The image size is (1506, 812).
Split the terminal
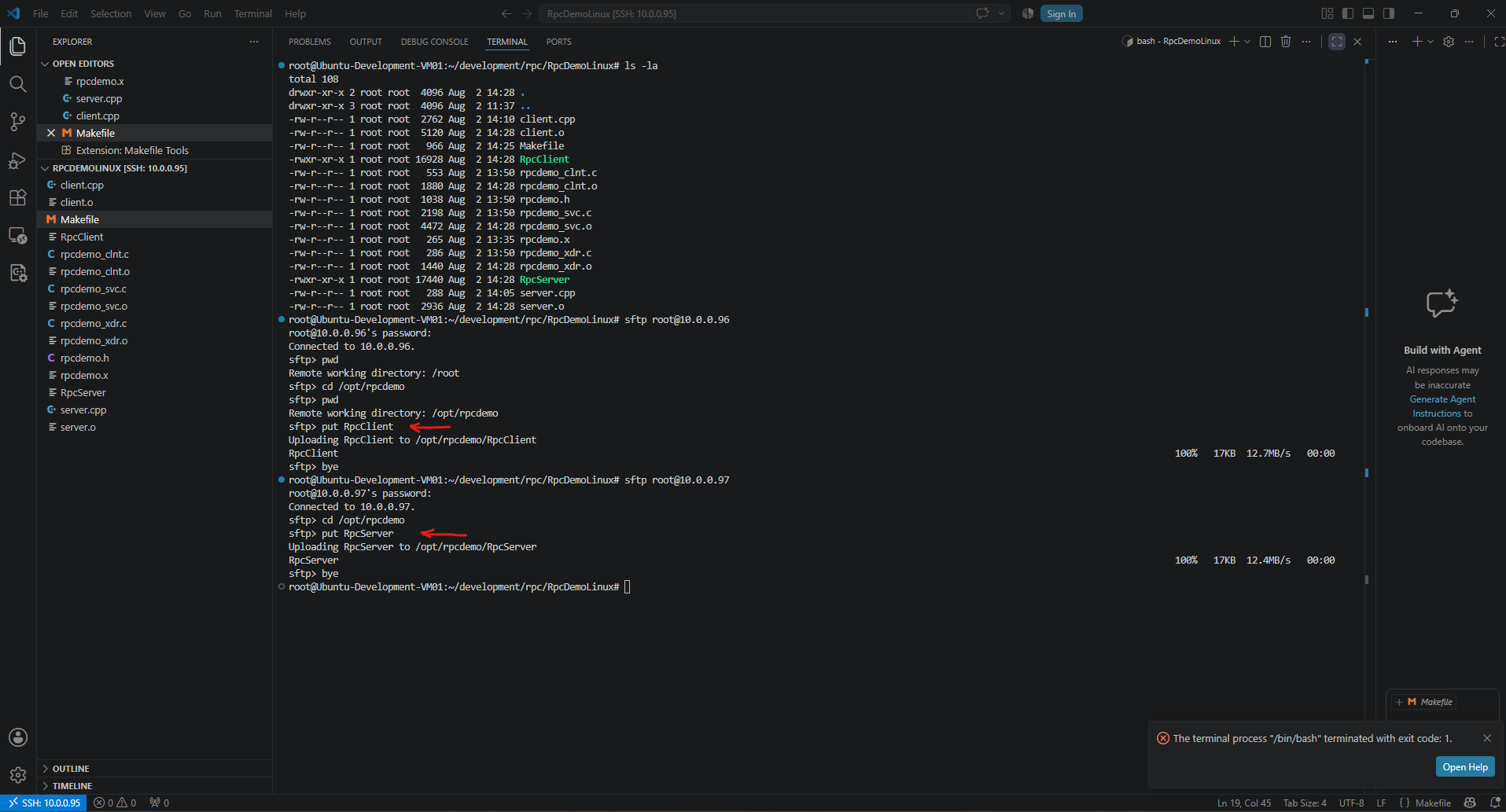point(1265,42)
